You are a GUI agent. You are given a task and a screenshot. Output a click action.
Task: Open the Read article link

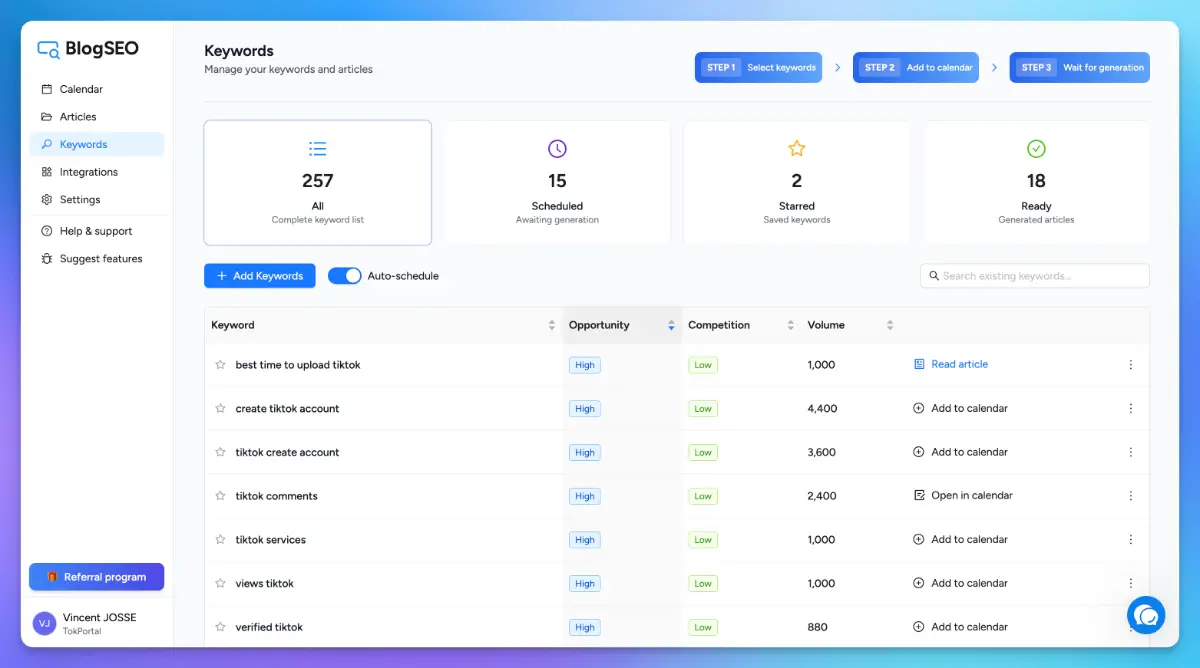click(959, 364)
